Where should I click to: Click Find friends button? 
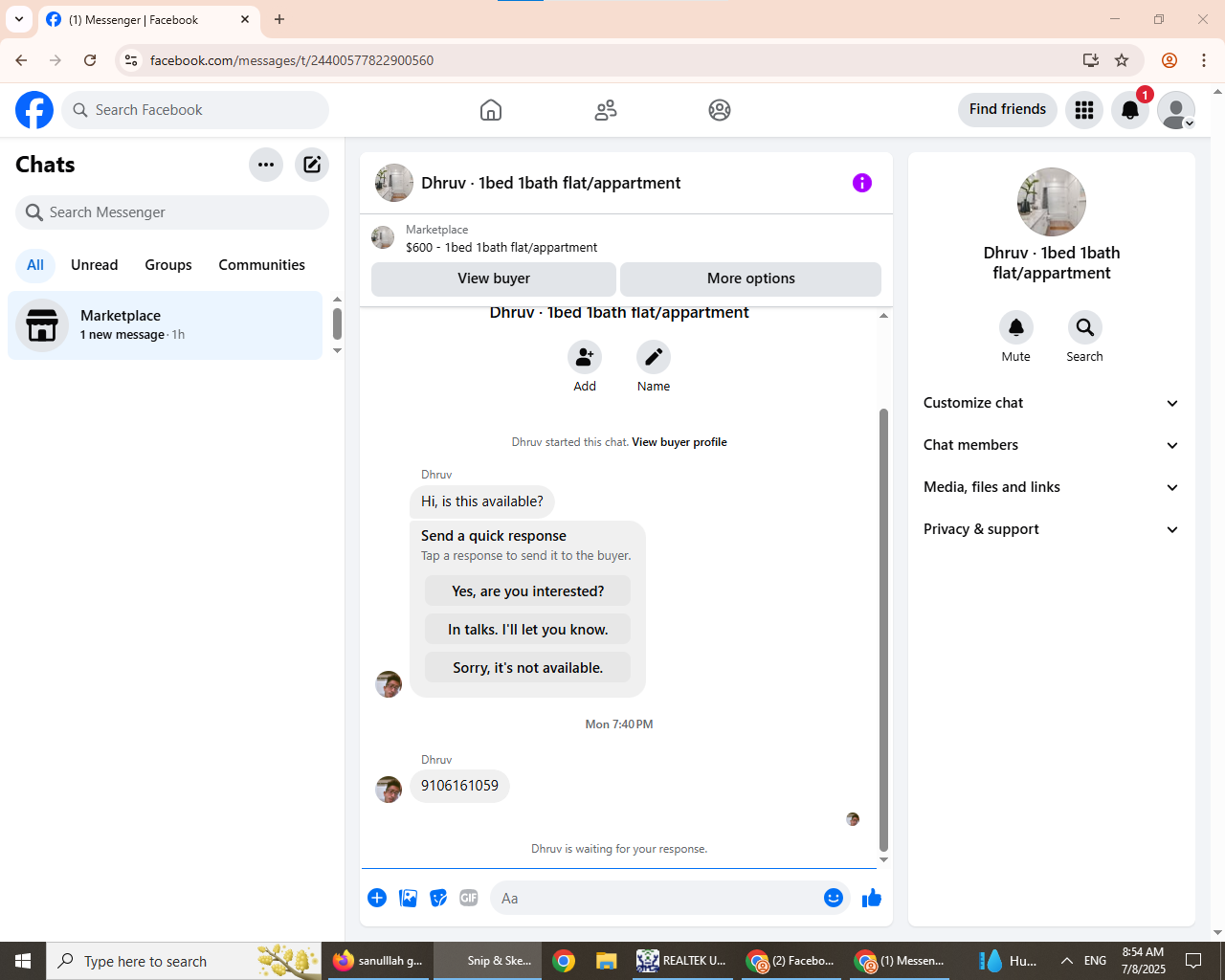click(x=1008, y=110)
